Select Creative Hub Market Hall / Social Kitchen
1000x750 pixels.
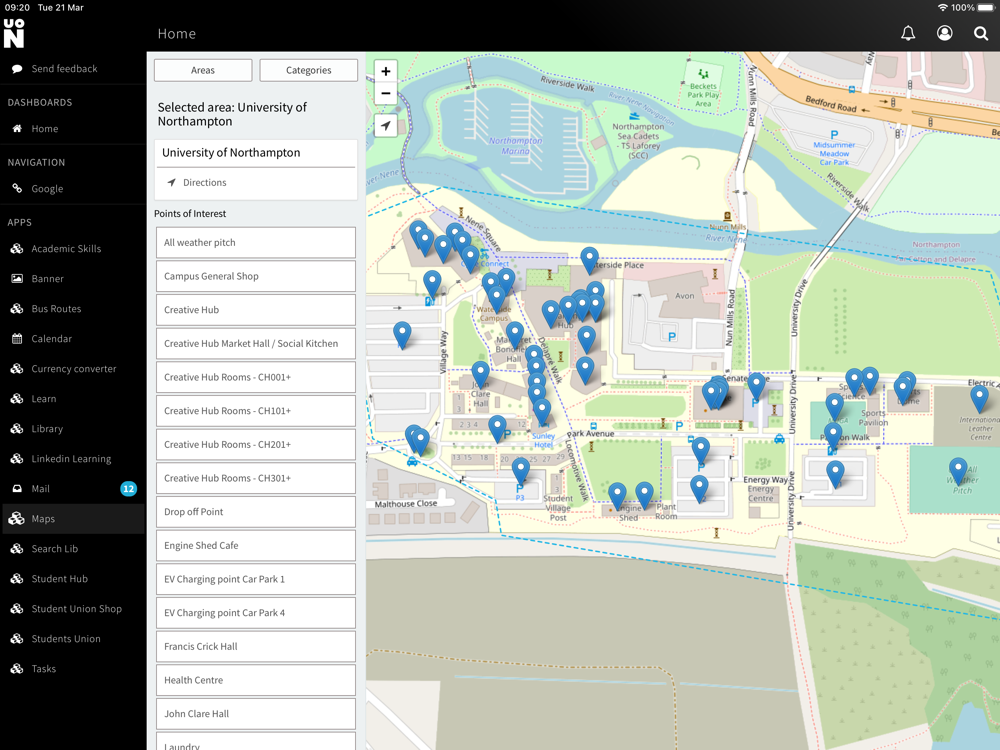(x=256, y=344)
